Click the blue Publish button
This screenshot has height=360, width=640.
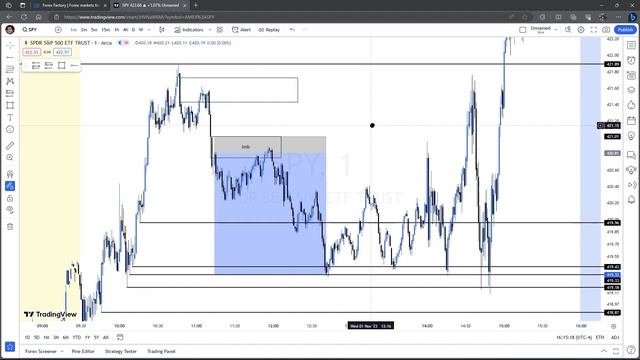click(625, 30)
